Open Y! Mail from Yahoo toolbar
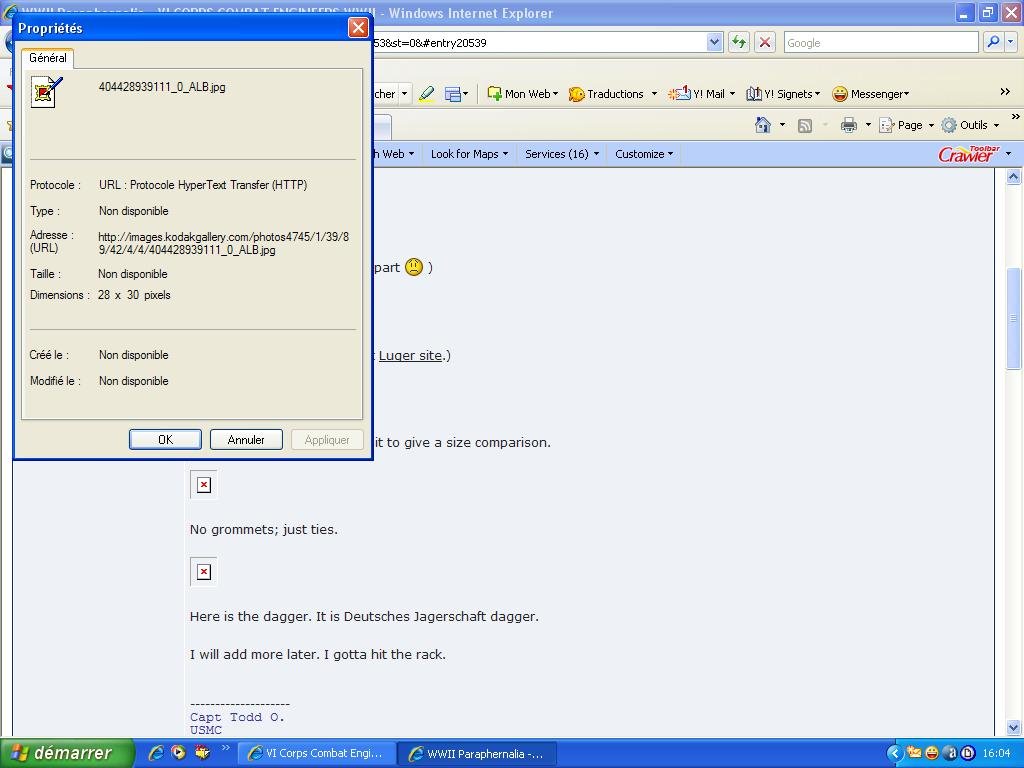 700,94
